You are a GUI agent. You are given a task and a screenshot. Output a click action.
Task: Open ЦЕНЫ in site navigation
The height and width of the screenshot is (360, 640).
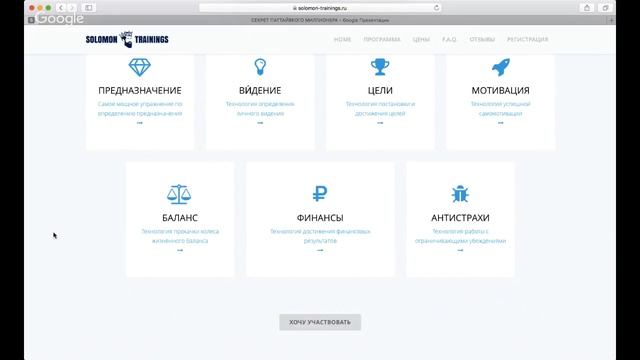click(421, 39)
